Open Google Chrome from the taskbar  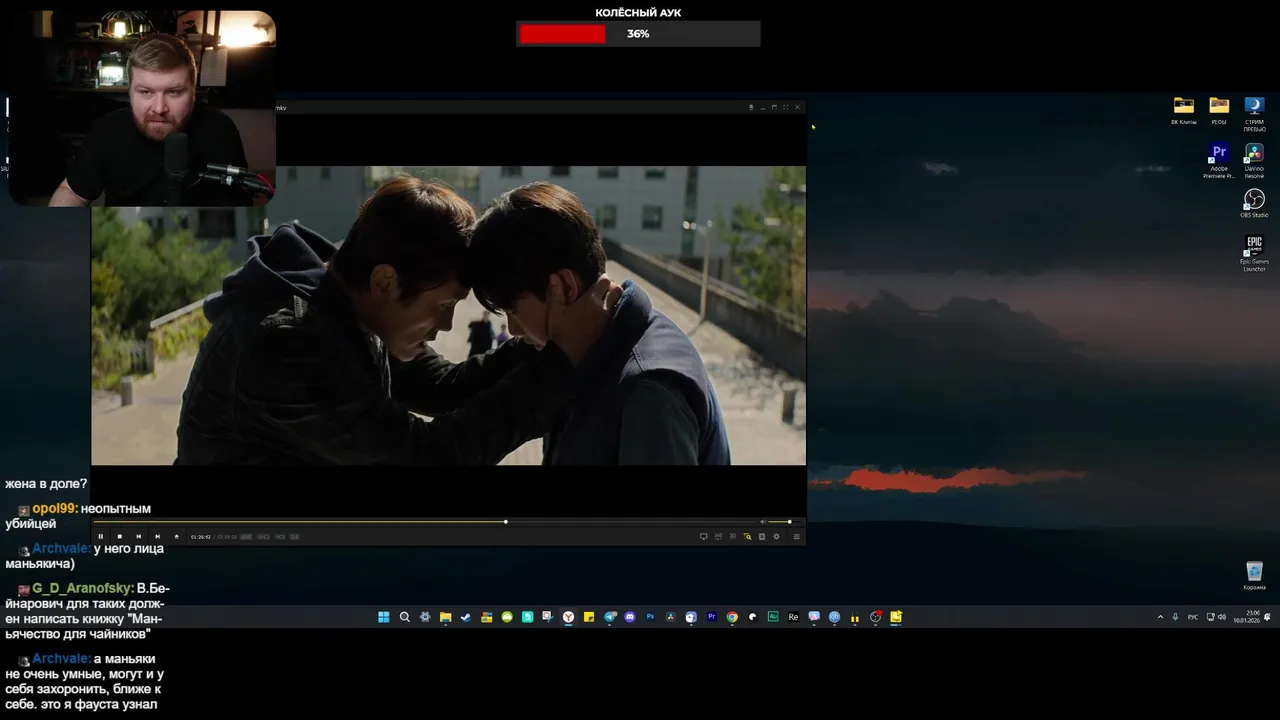(732, 617)
